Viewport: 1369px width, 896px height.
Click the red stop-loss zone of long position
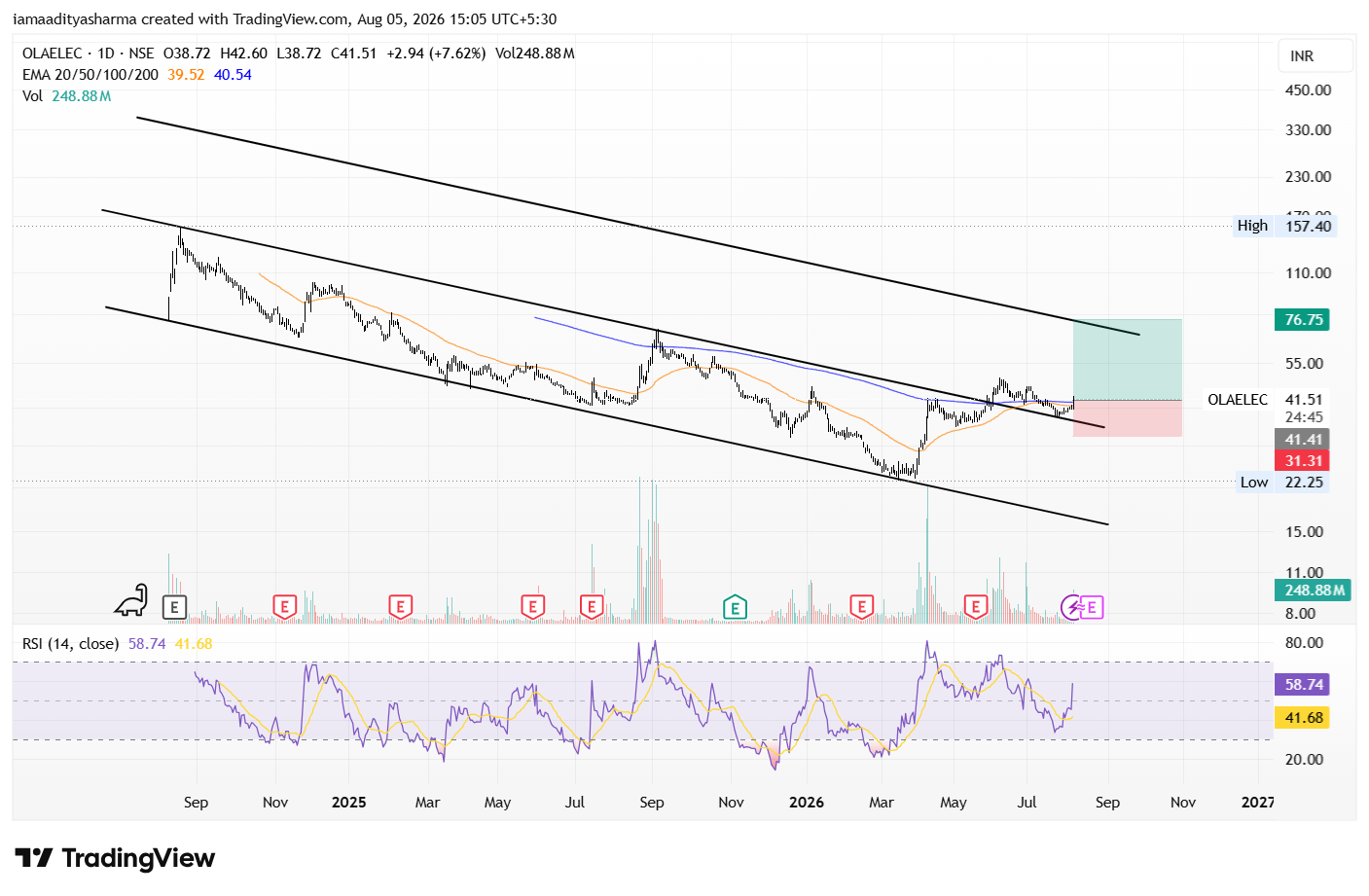(1128, 418)
